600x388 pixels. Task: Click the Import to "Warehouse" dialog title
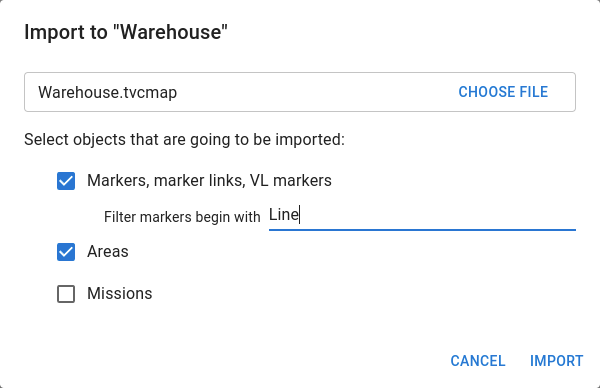tap(126, 32)
